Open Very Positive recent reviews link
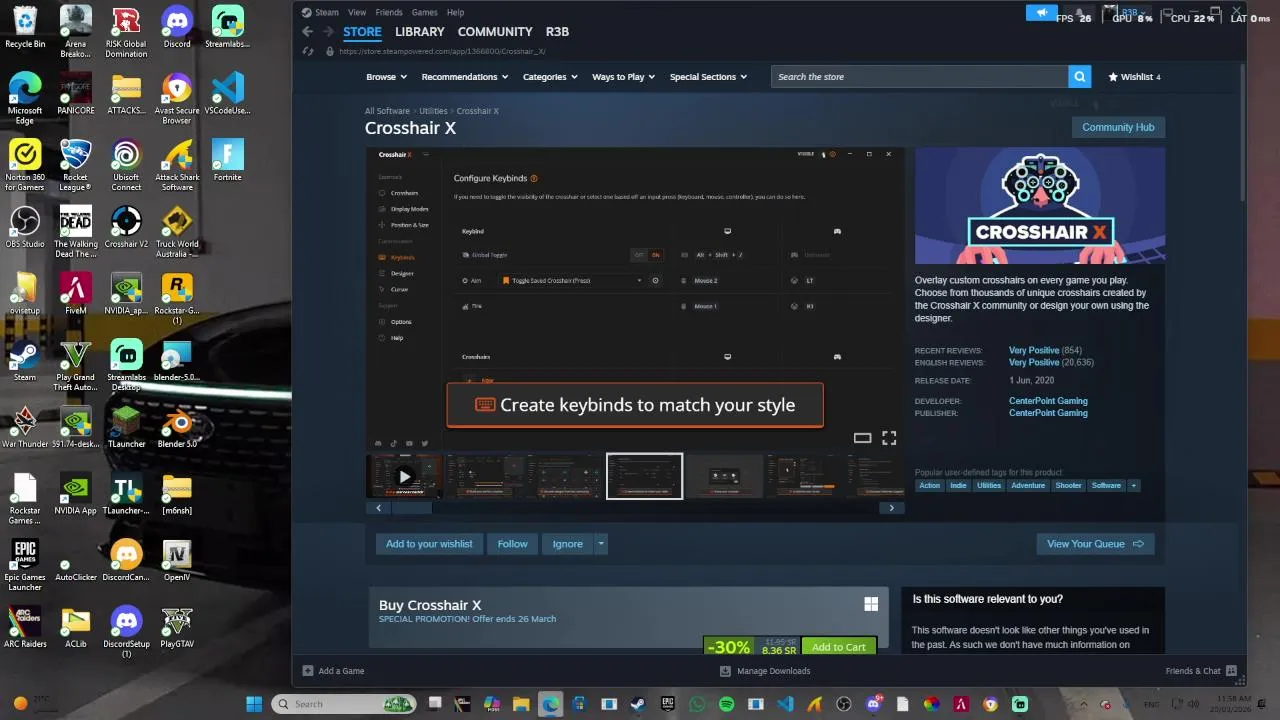 point(1034,351)
